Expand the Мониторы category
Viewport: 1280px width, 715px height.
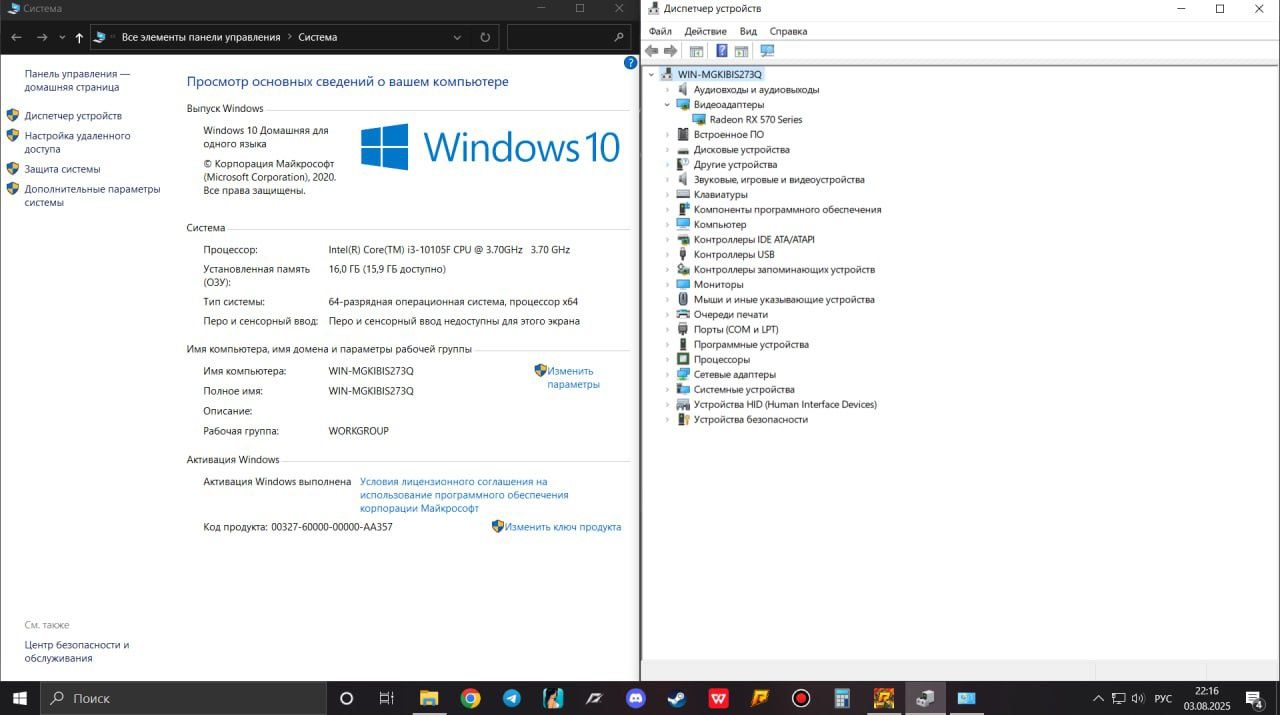668,285
